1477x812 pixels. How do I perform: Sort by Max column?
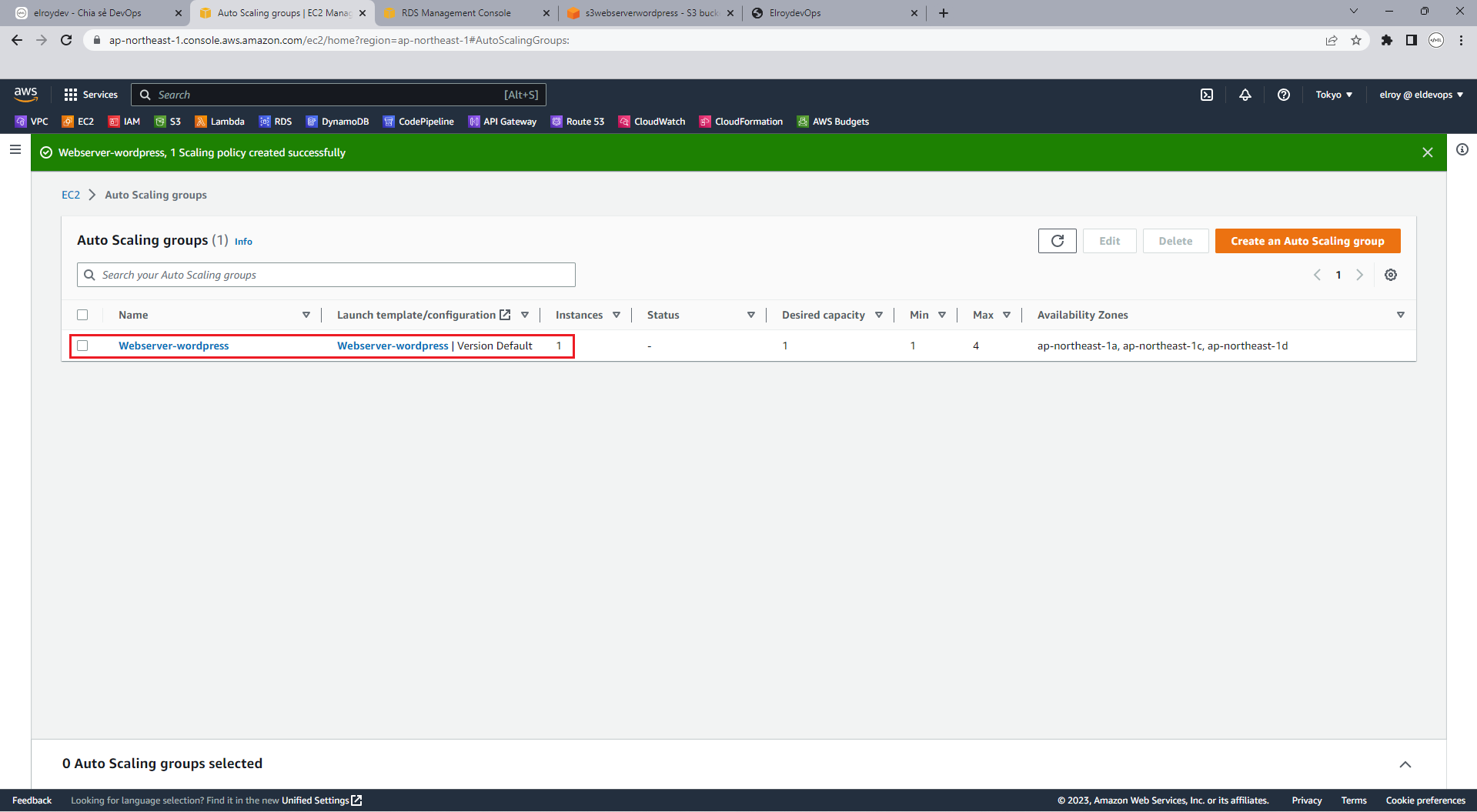coord(1007,315)
